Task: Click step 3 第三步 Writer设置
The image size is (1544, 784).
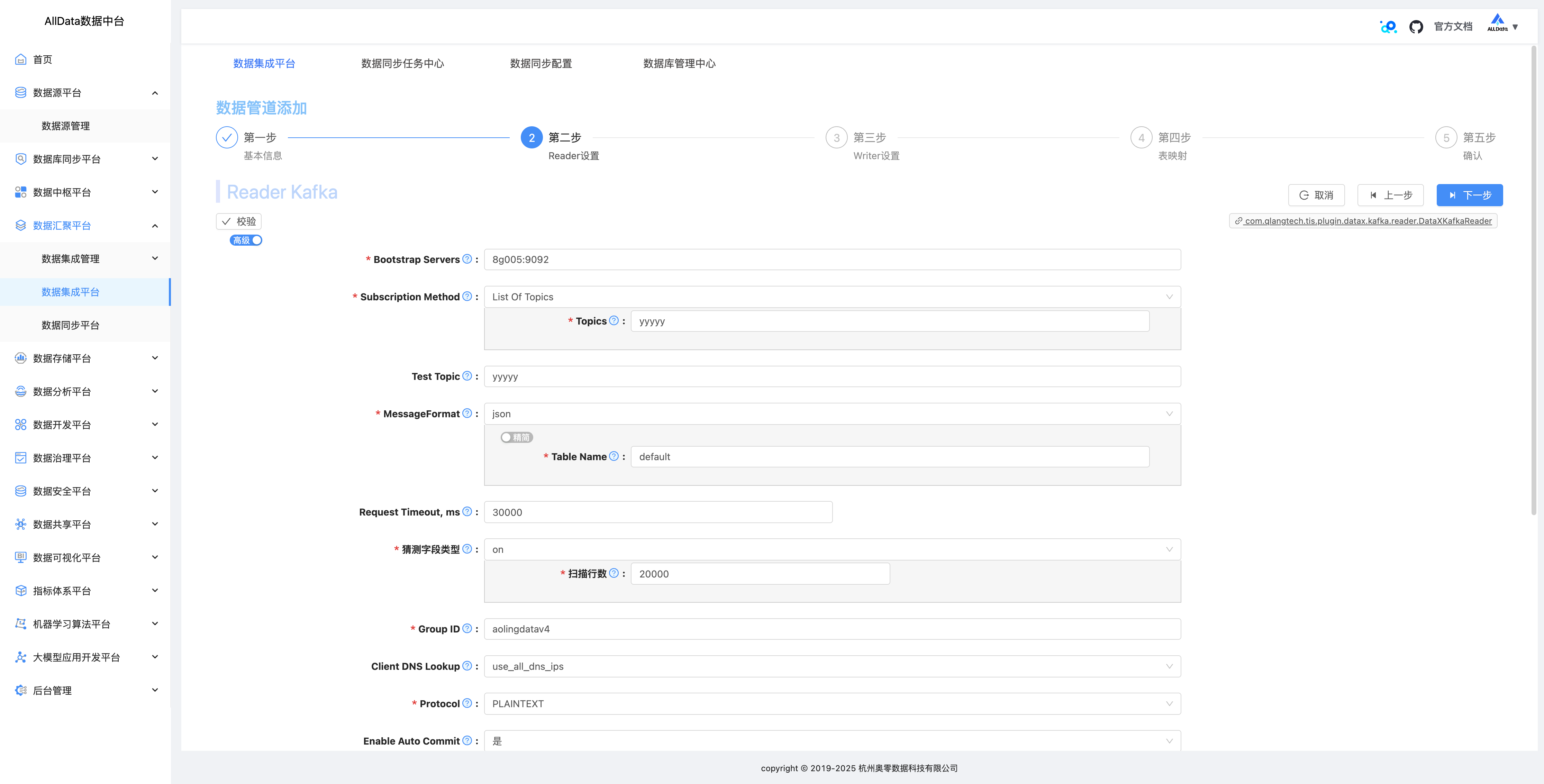Action: (863, 145)
